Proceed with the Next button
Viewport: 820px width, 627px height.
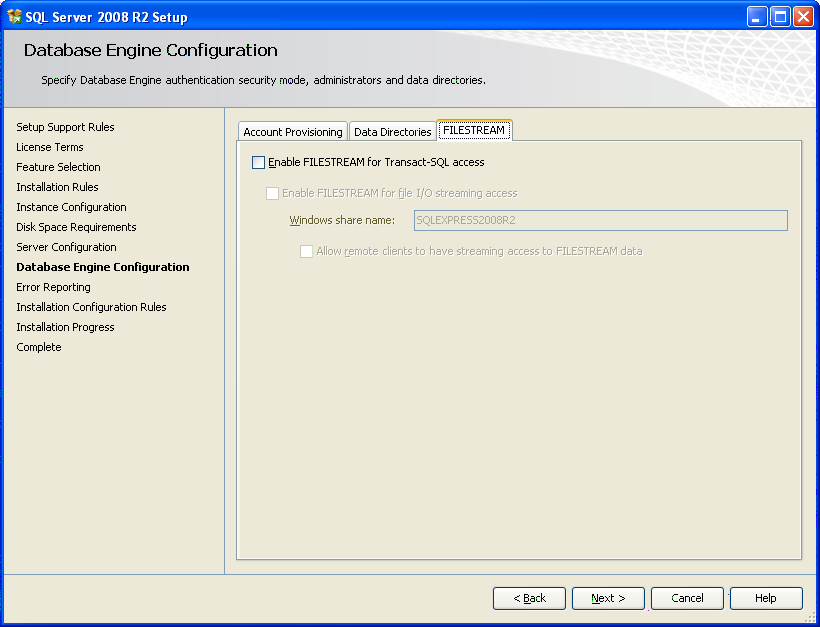(608, 598)
